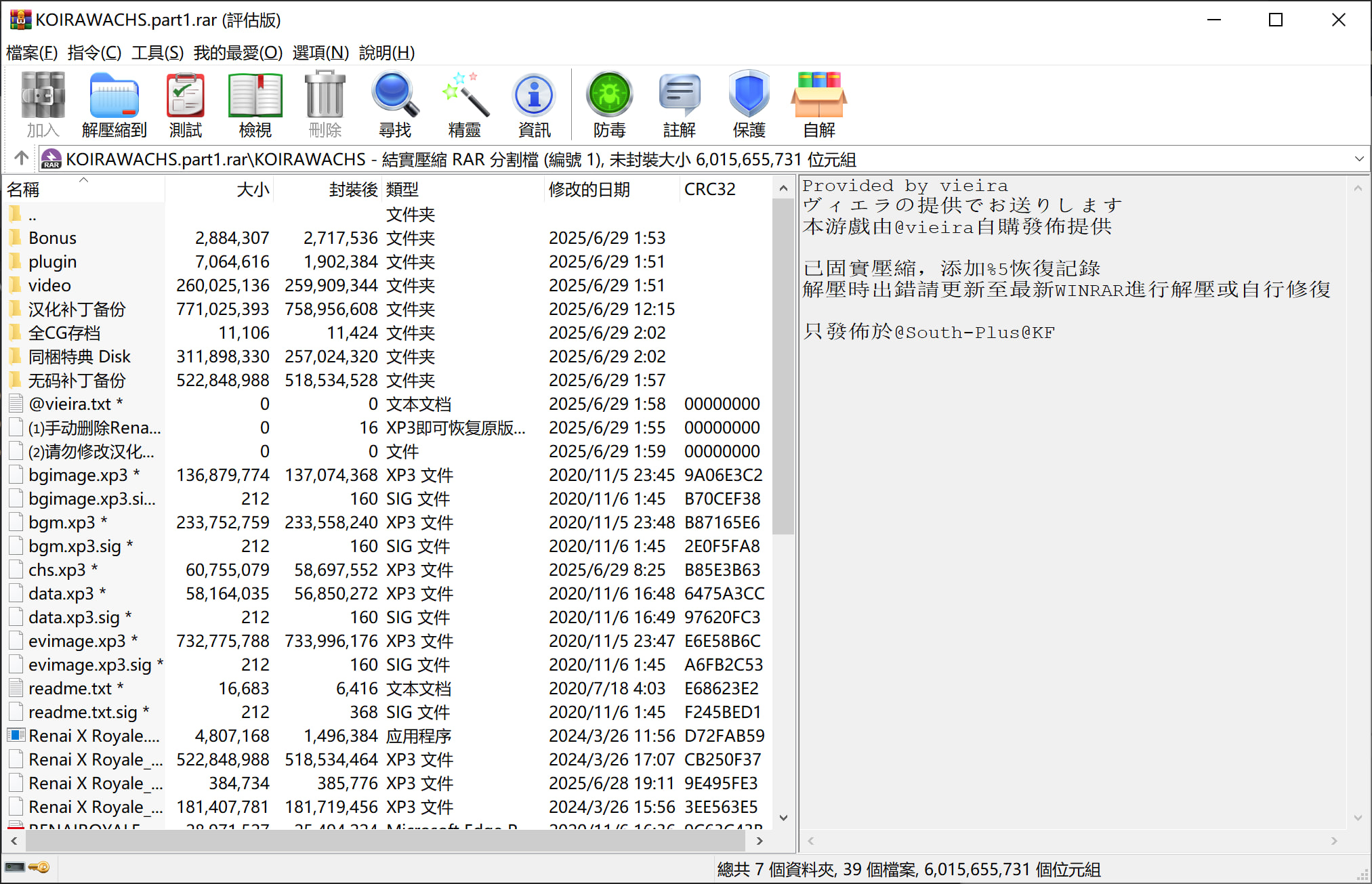Viewport: 1372px width, 884px height.
Task: Open the 選項(N) menu
Action: coord(320,53)
